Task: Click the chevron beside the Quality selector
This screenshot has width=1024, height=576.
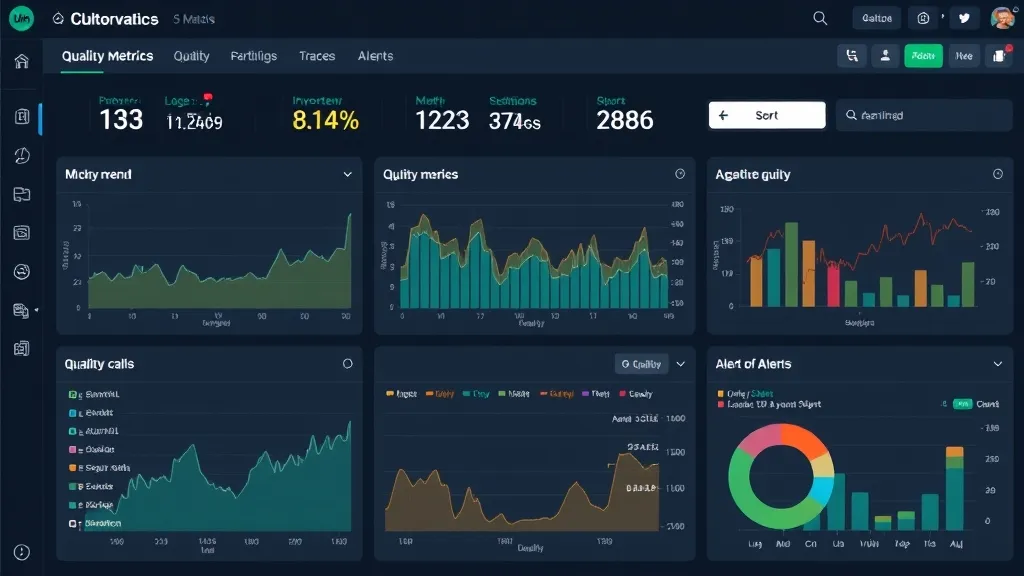Action: 680,364
